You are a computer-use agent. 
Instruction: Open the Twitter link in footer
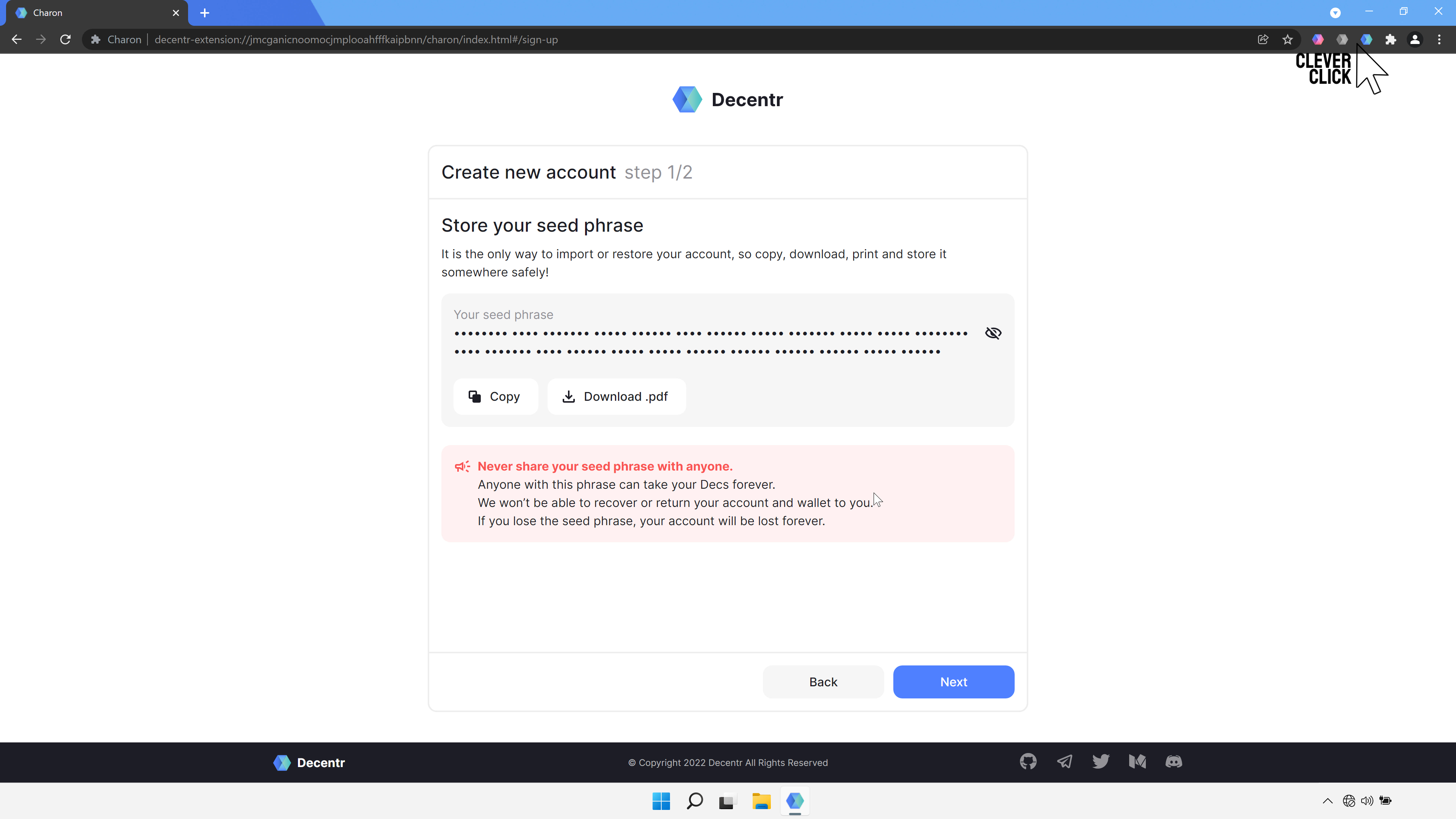pos(1100,761)
